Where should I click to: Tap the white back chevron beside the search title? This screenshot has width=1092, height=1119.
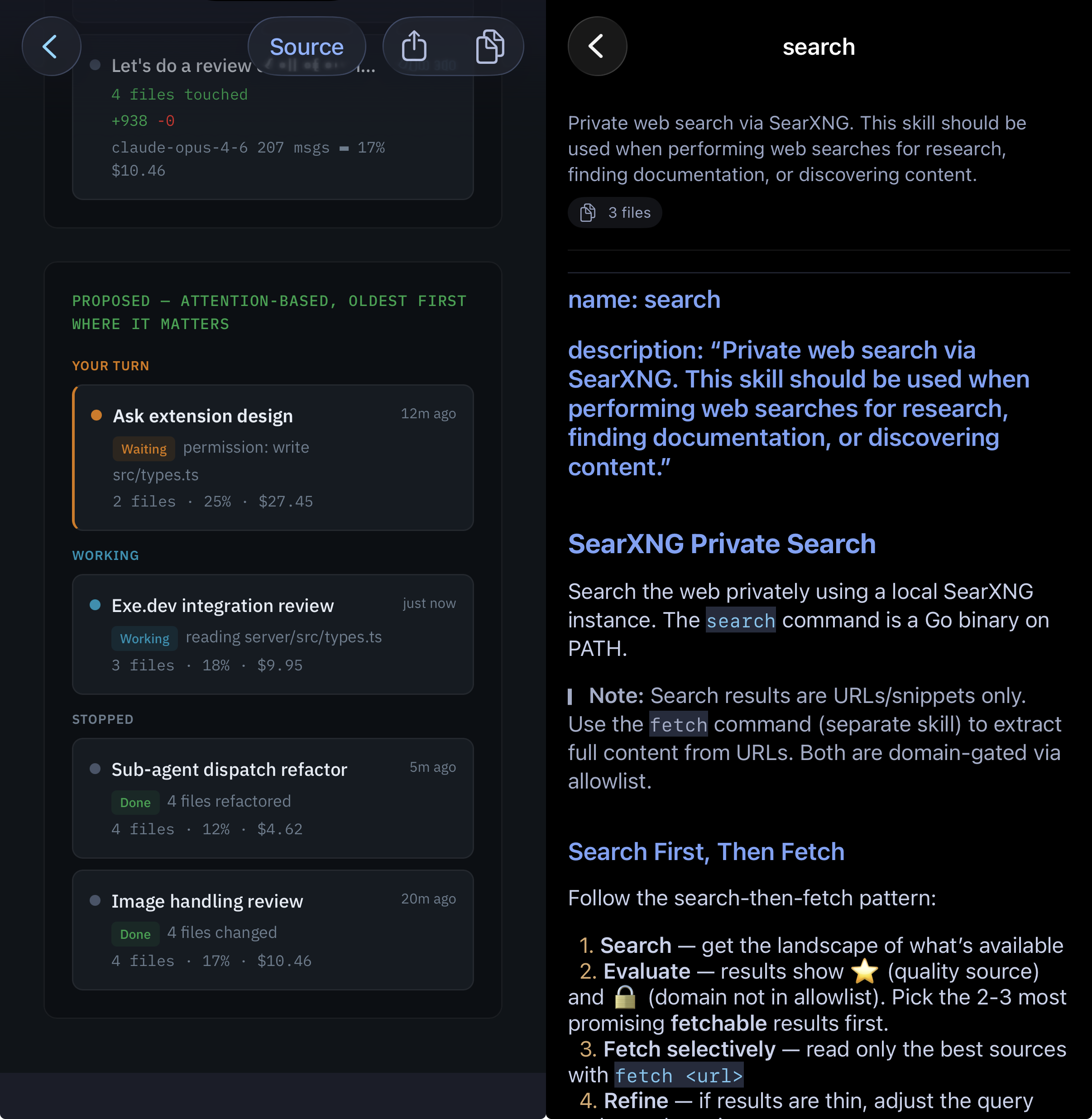tap(597, 47)
